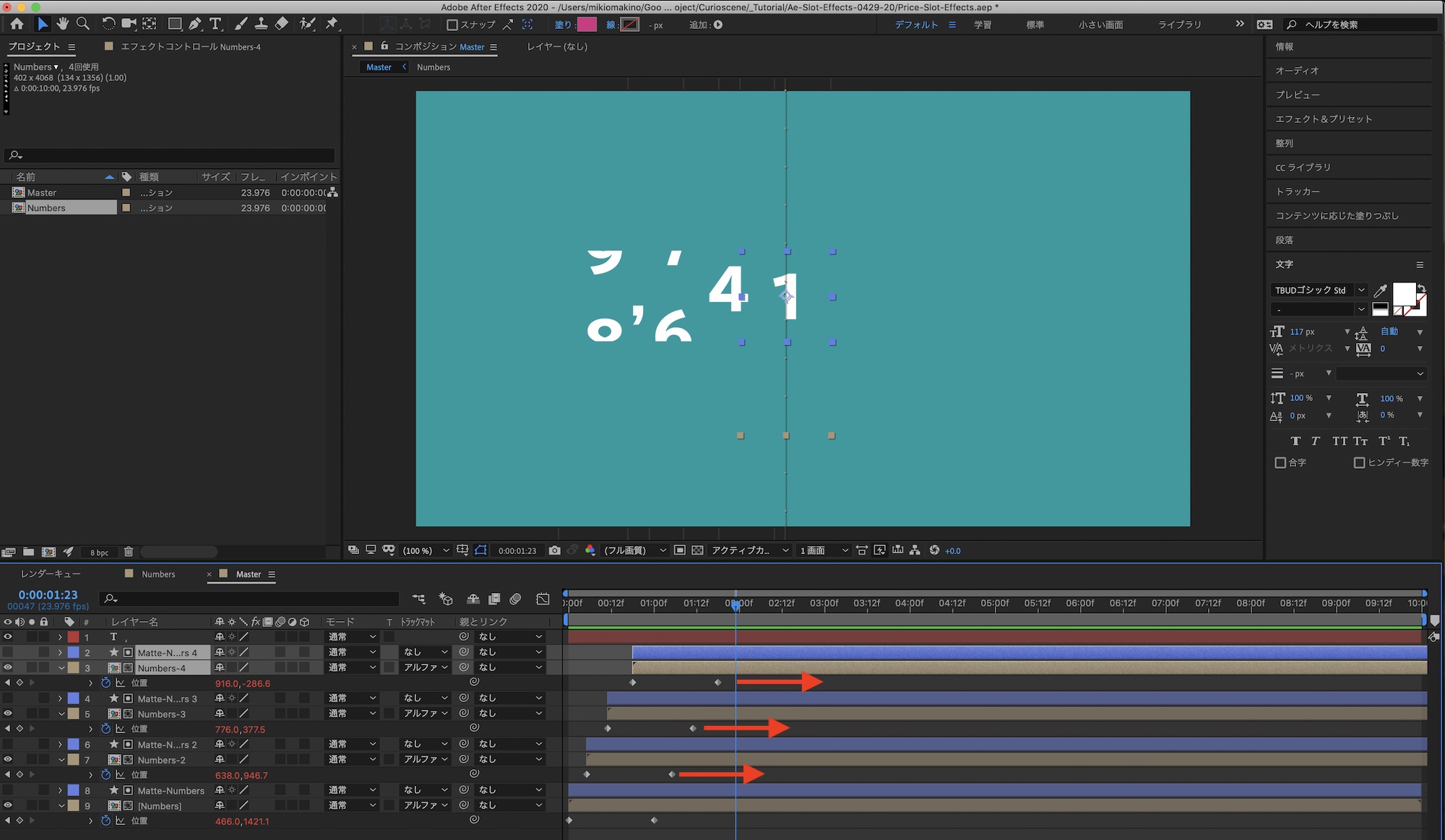The width and height of the screenshot is (1445, 840).
Task: Click the project panel trash icon
Action: pos(129,552)
